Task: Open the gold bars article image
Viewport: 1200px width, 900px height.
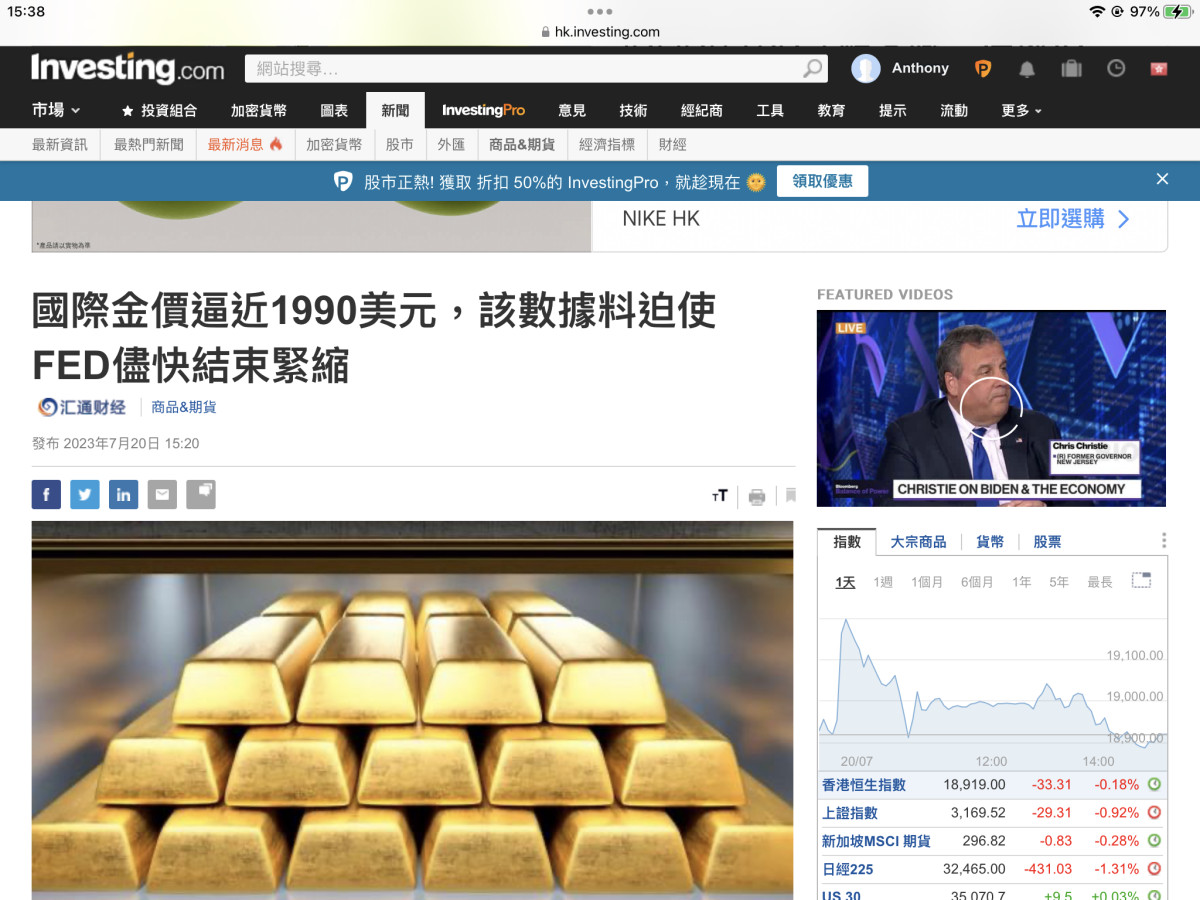Action: [413, 710]
